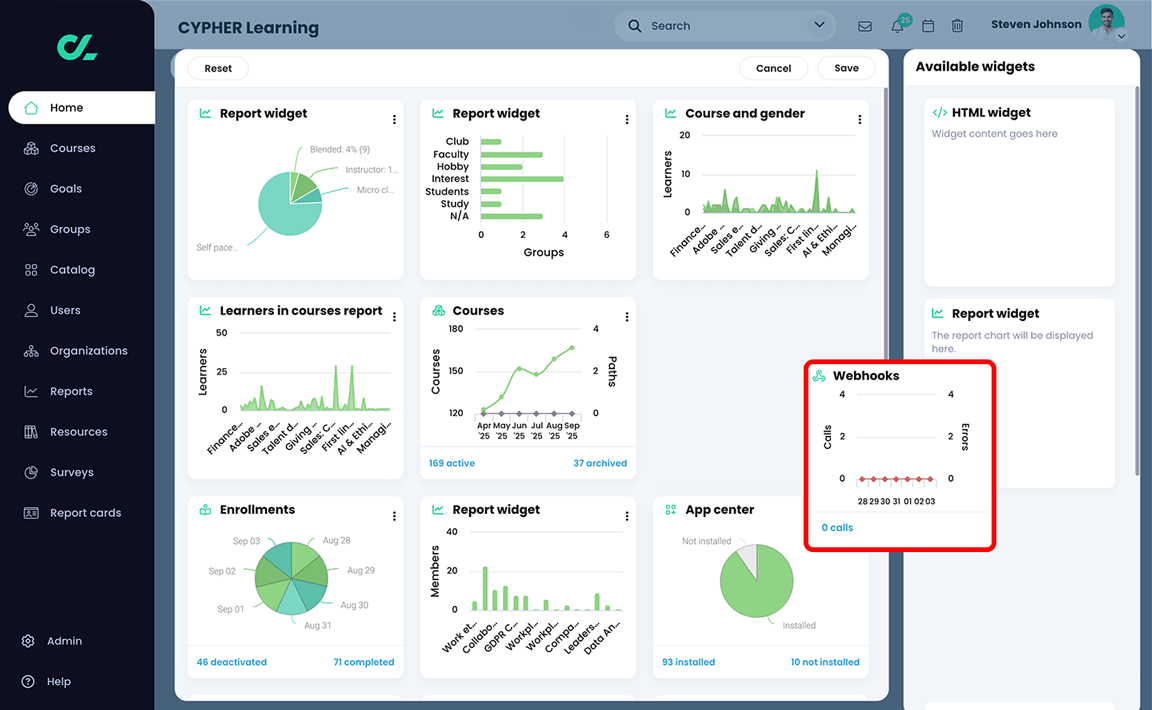1152x710 pixels.
Task: Click the 169 active link
Action: [x=452, y=463]
